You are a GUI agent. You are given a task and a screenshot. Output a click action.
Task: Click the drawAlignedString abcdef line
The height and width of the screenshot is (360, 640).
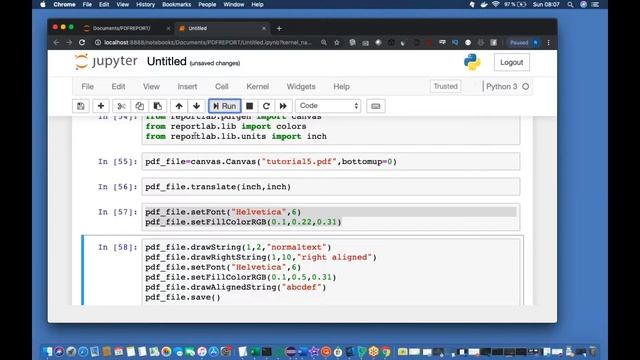pyautogui.click(x=236, y=287)
